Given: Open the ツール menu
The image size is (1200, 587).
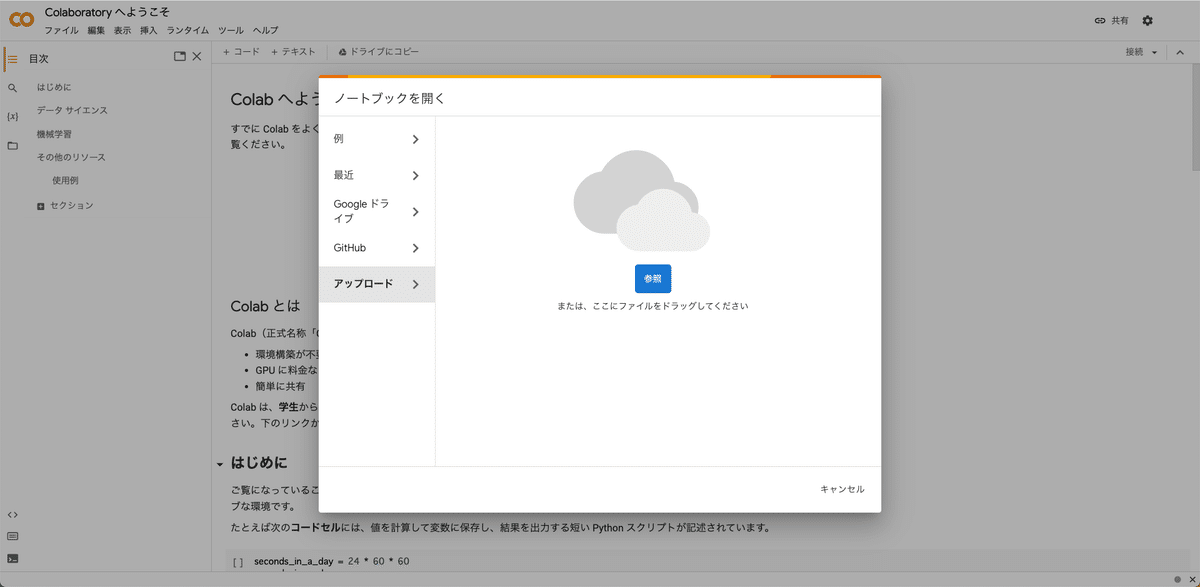Looking at the screenshot, I should point(231,31).
